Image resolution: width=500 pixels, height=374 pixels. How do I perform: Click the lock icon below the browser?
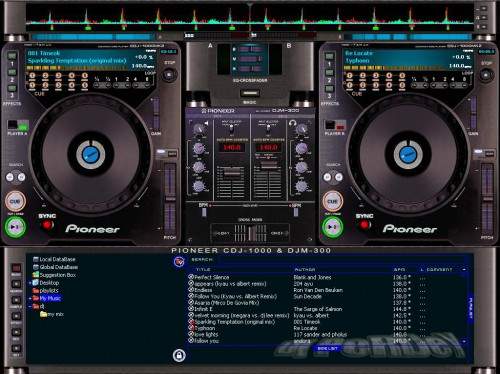pos(179,355)
